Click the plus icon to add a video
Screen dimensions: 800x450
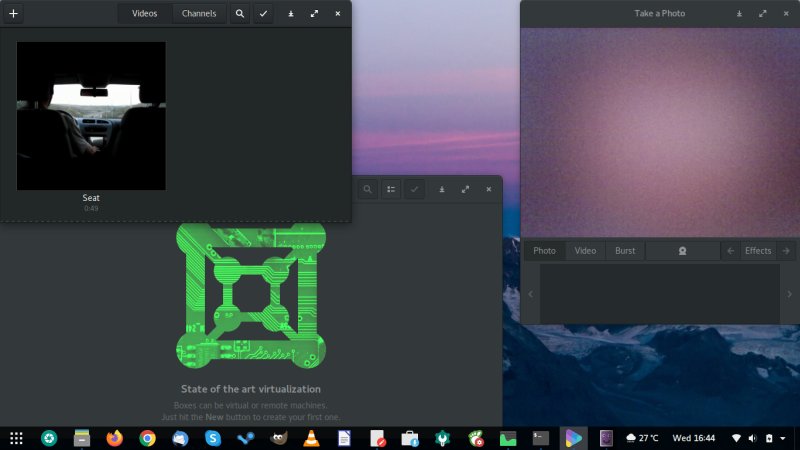(13, 14)
